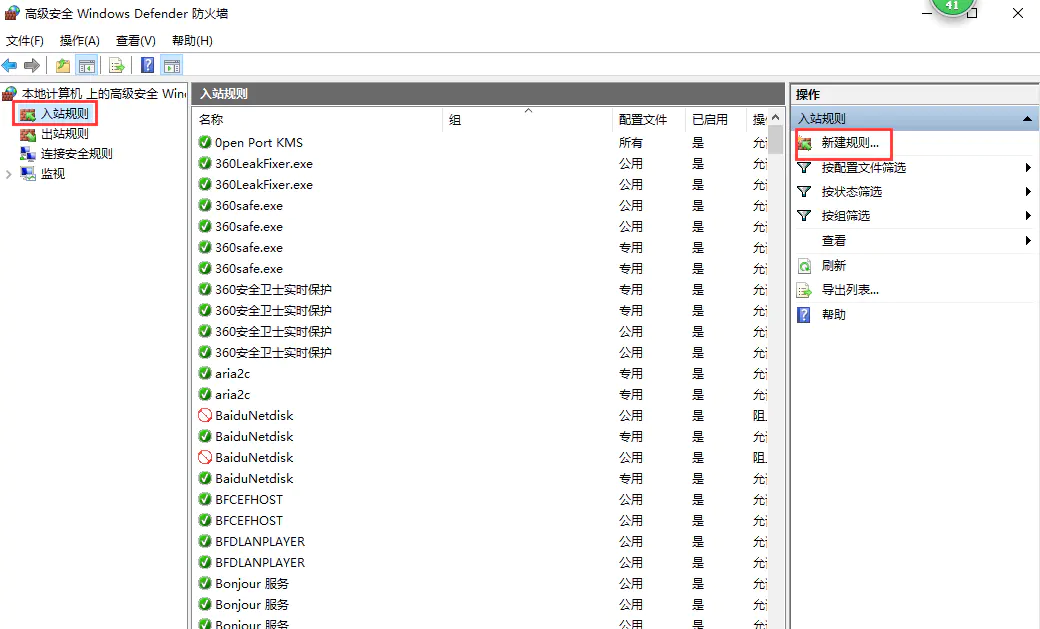Open the 按状态筛选 submenu arrow
Viewport: 1040px width, 629px height.
pyautogui.click(x=1028, y=192)
